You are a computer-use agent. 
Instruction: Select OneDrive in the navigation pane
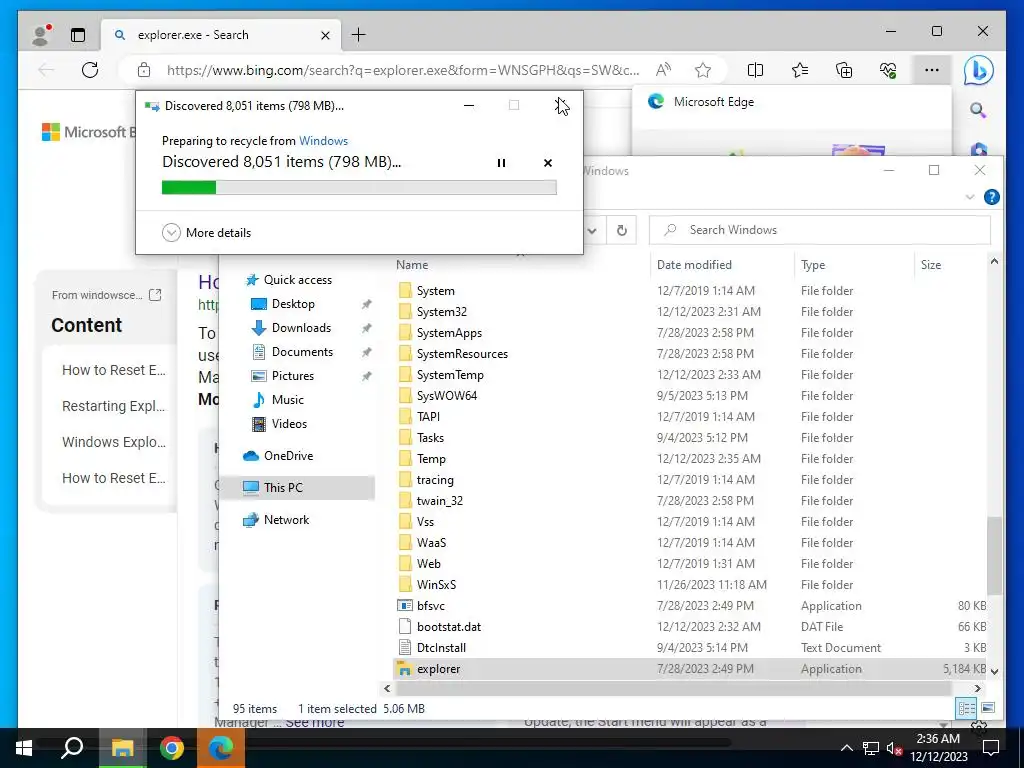[x=278, y=456]
